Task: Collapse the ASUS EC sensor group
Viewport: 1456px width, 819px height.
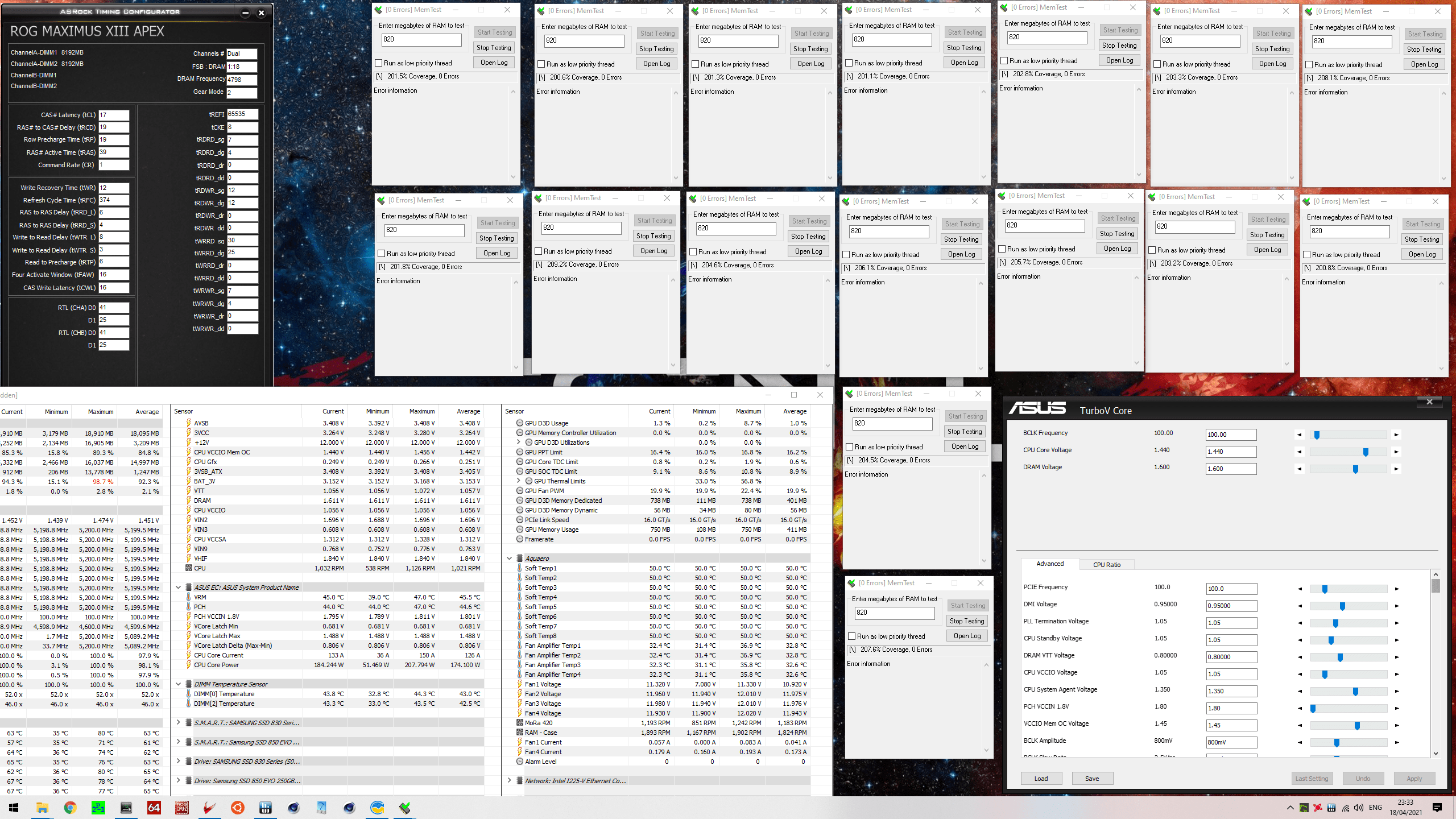Action: tap(179, 588)
